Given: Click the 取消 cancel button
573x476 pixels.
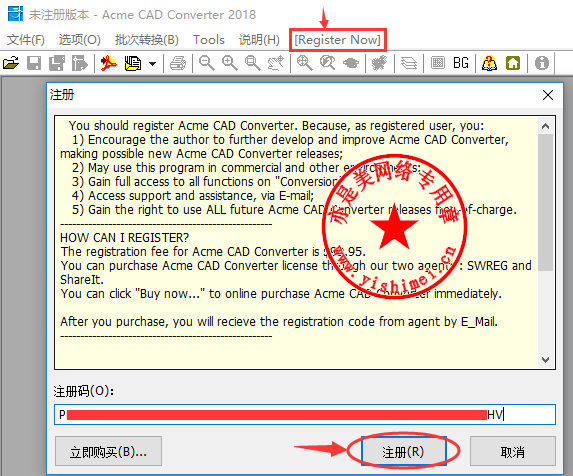Looking at the screenshot, I should tap(513, 451).
